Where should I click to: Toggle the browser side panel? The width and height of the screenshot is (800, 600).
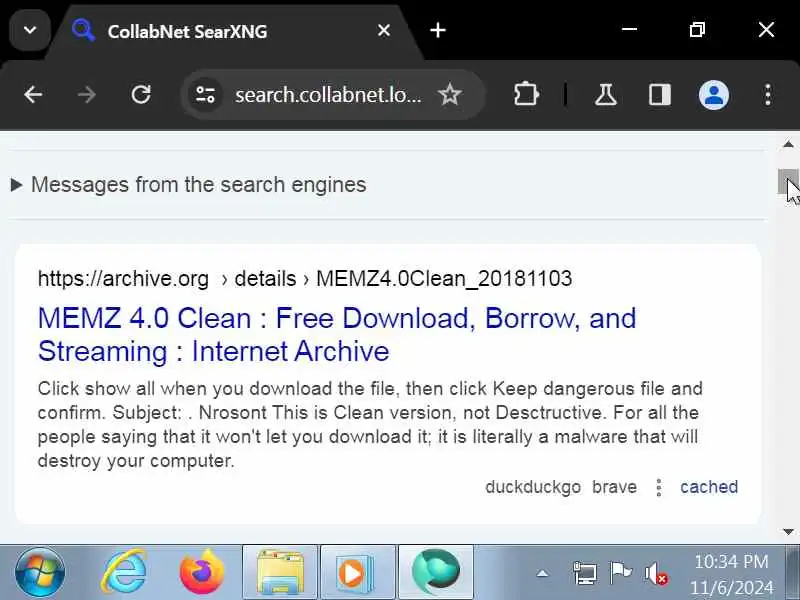[x=659, y=95]
